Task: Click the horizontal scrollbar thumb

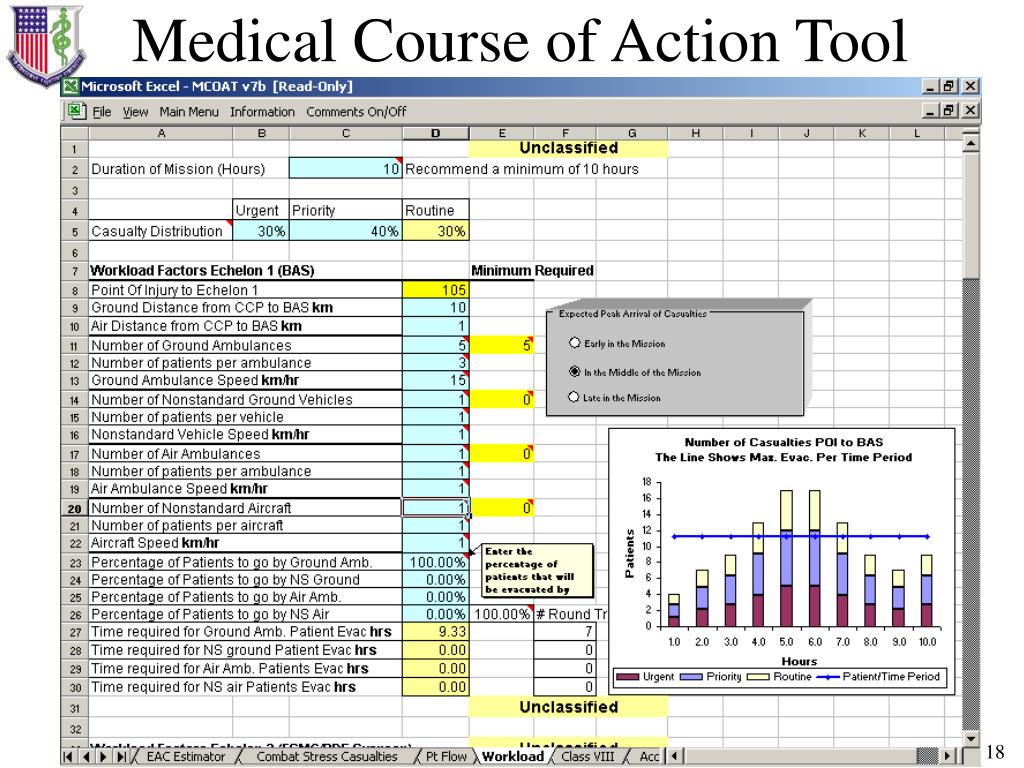Action: tap(927, 756)
